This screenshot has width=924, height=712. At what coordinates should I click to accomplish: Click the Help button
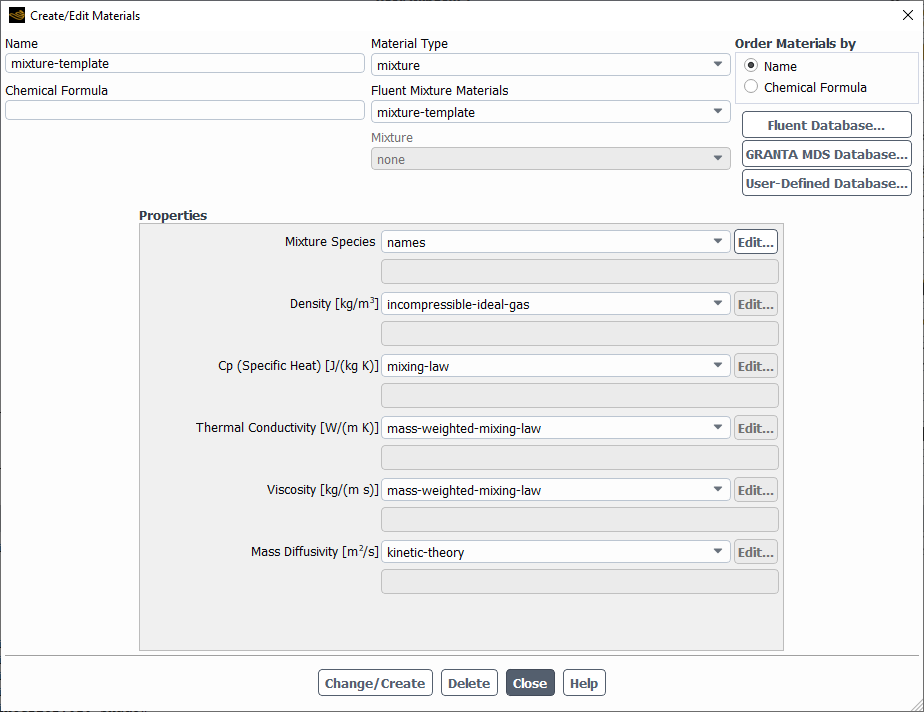point(584,683)
